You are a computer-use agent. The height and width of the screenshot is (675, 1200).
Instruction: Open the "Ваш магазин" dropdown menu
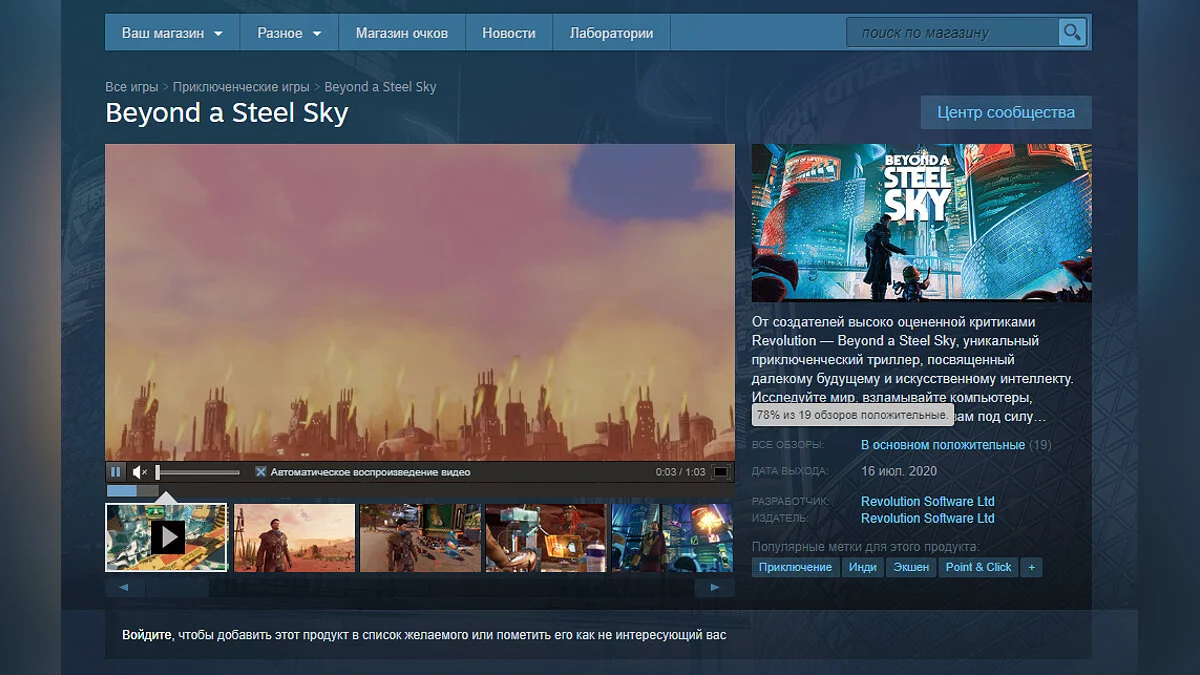click(x=172, y=33)
